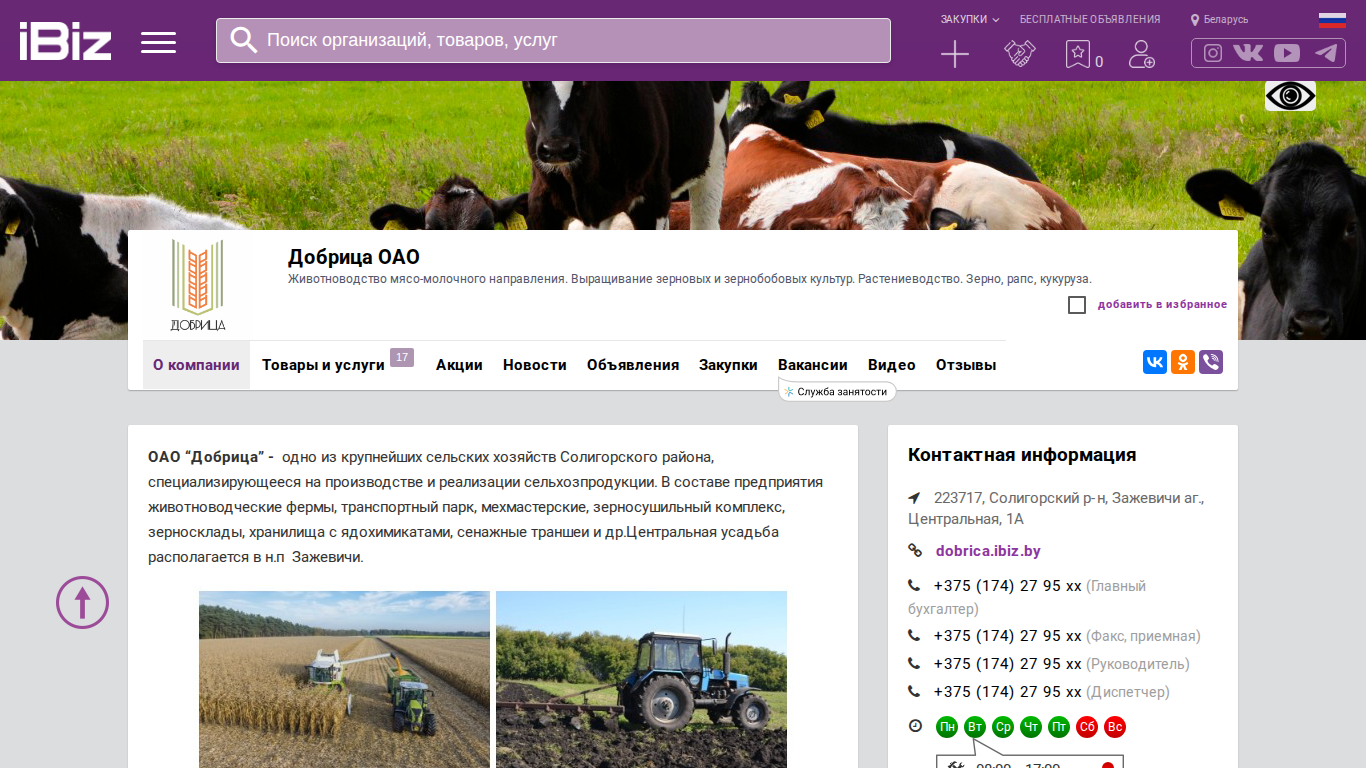Click phone icon for Факс, приемная
1366x768 pixels.
click(914, 636)
